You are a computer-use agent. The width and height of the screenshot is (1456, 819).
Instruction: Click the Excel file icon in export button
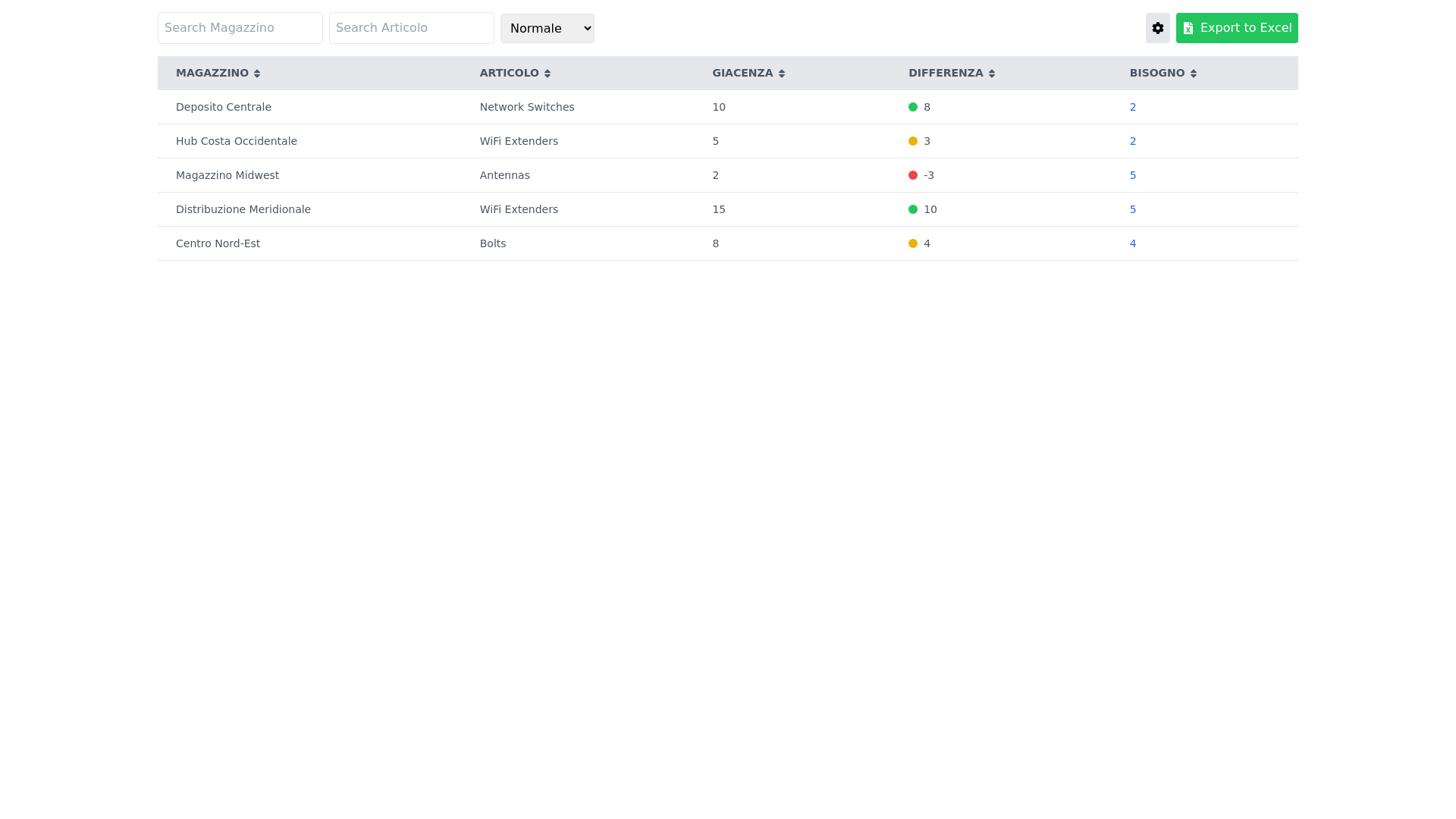[x=1188, y=28]
